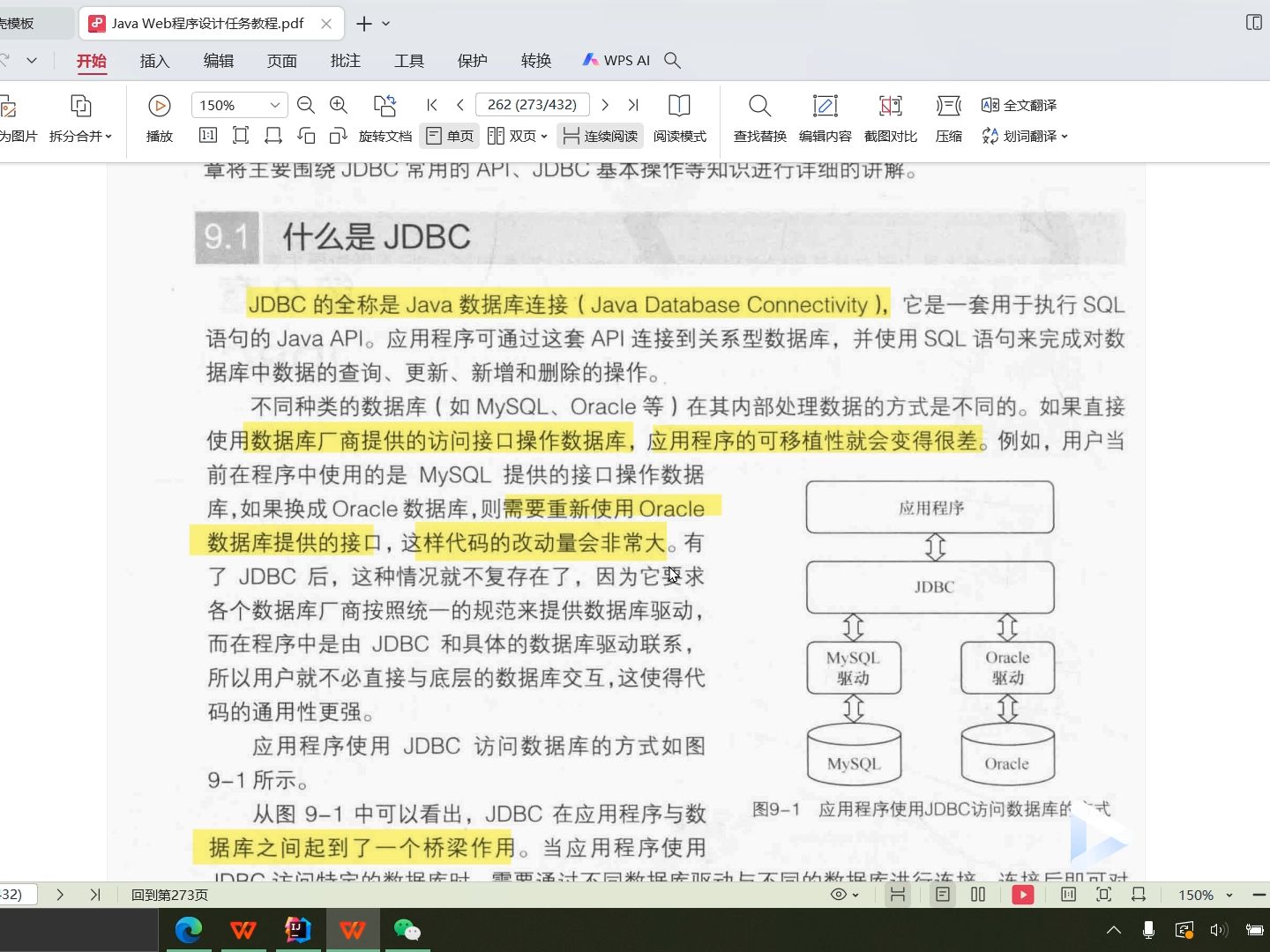Click last page arrow in status bar
Viewport: 1270px width, 952px height.
[x=95, y=895]
